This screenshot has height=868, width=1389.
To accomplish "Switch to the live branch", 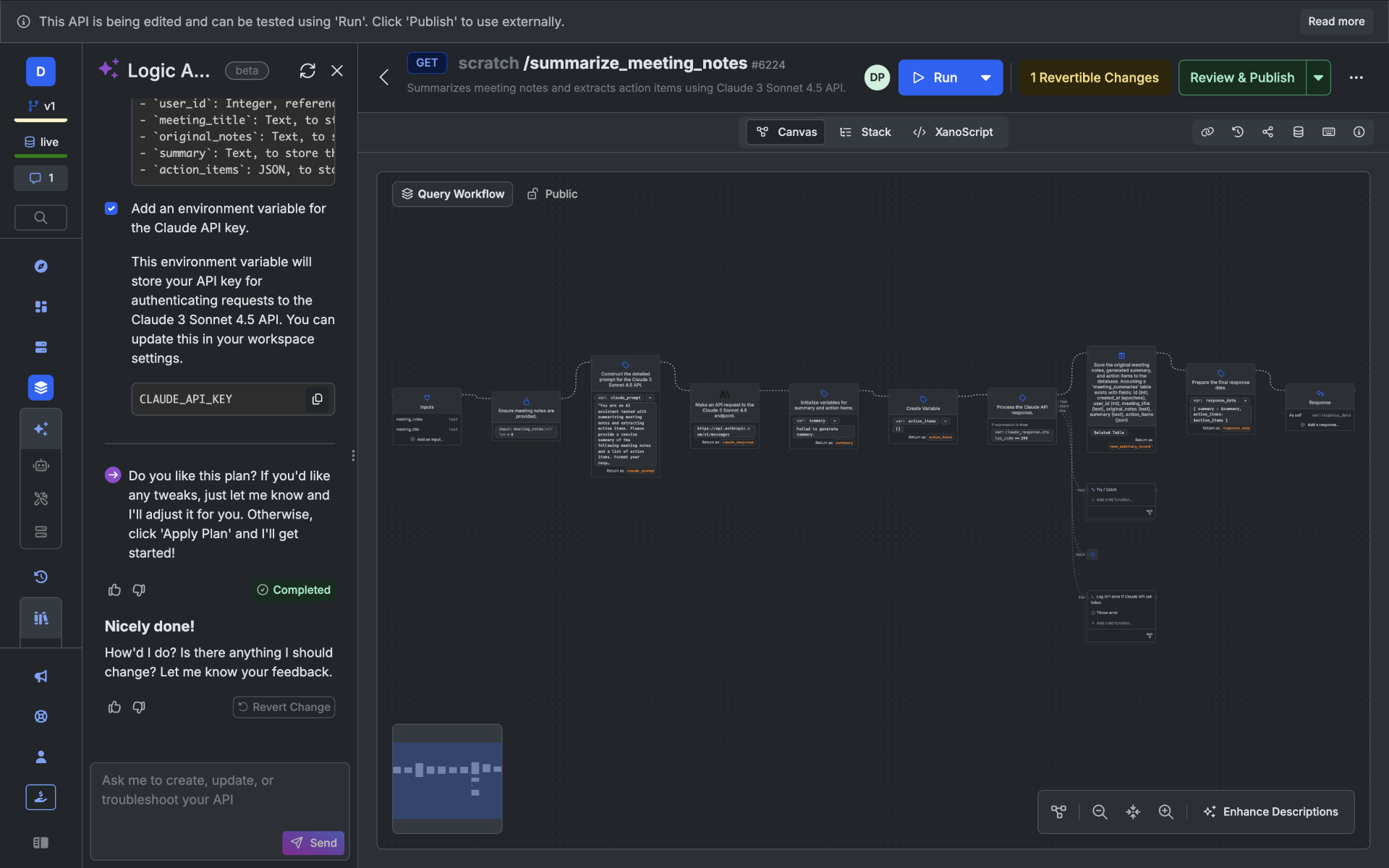I will 41,142.
